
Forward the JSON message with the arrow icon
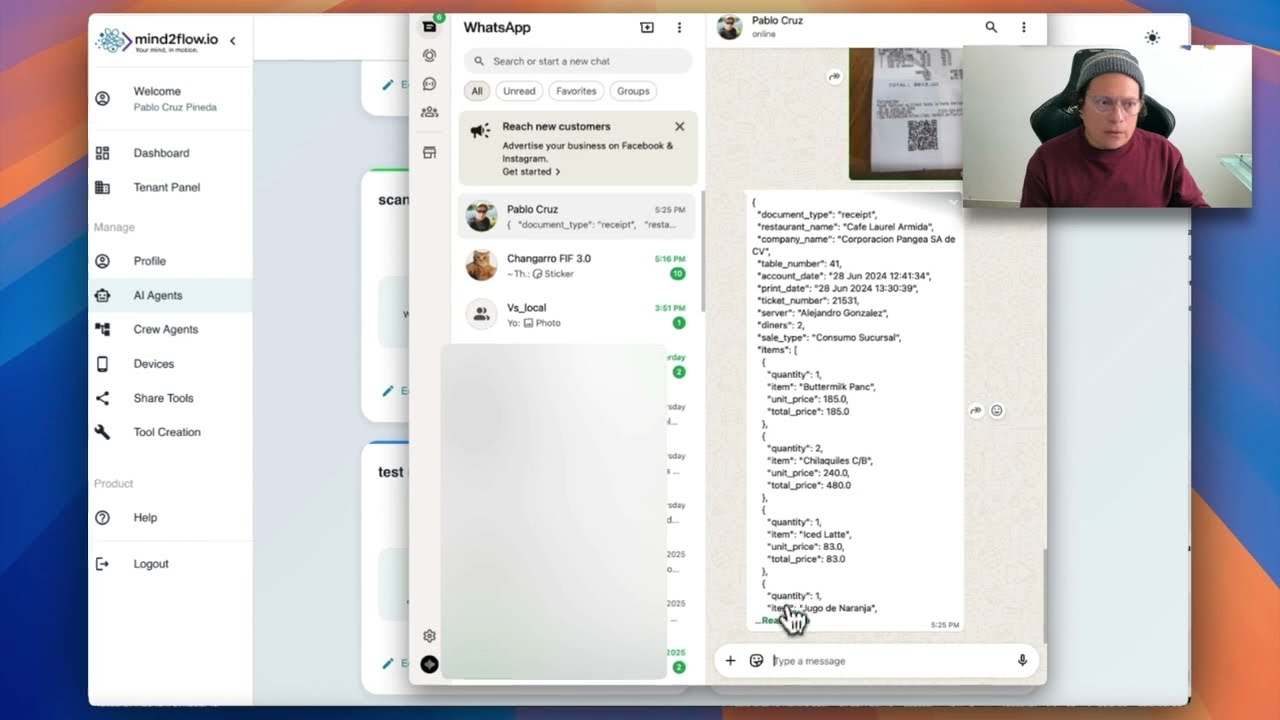(976, 410)
